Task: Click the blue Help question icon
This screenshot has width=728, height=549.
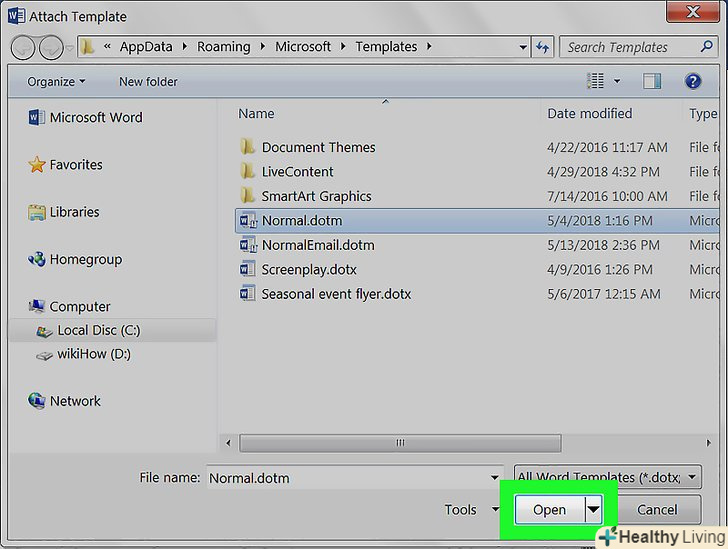Action: [693, 81]
